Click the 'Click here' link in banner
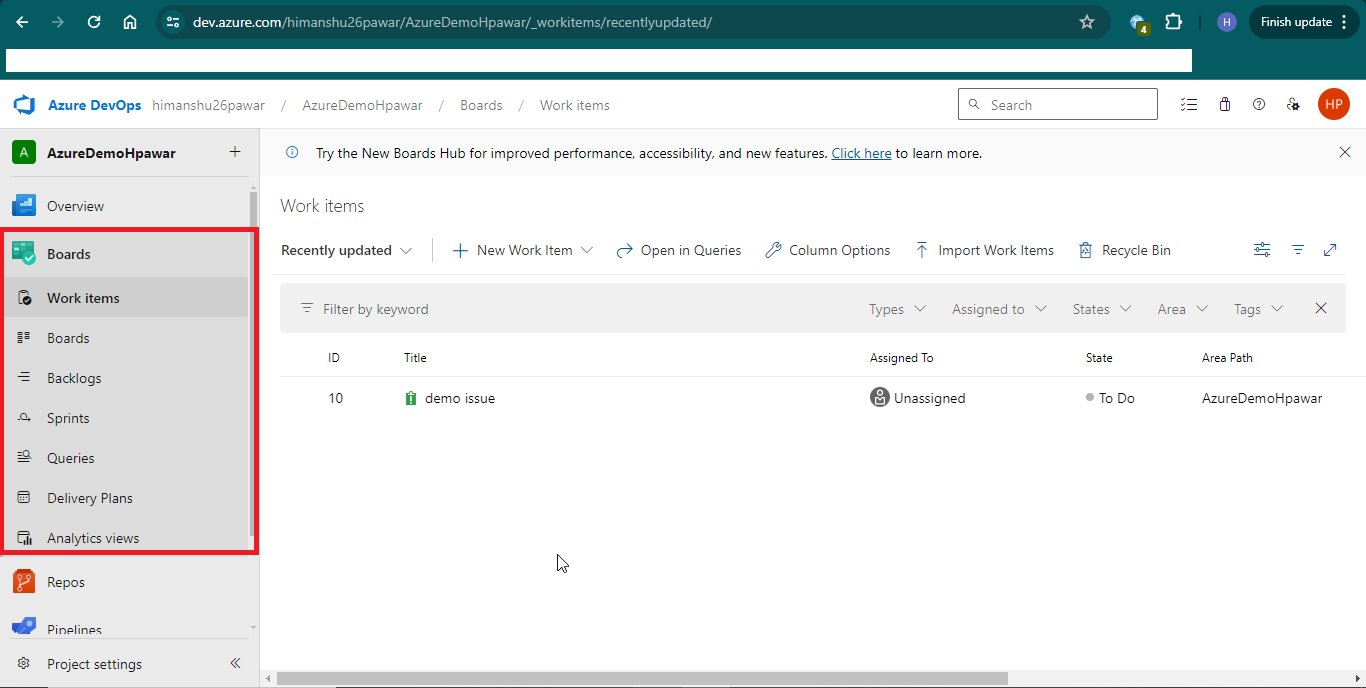The image size is (1366, 688). (x=861, y=153)
